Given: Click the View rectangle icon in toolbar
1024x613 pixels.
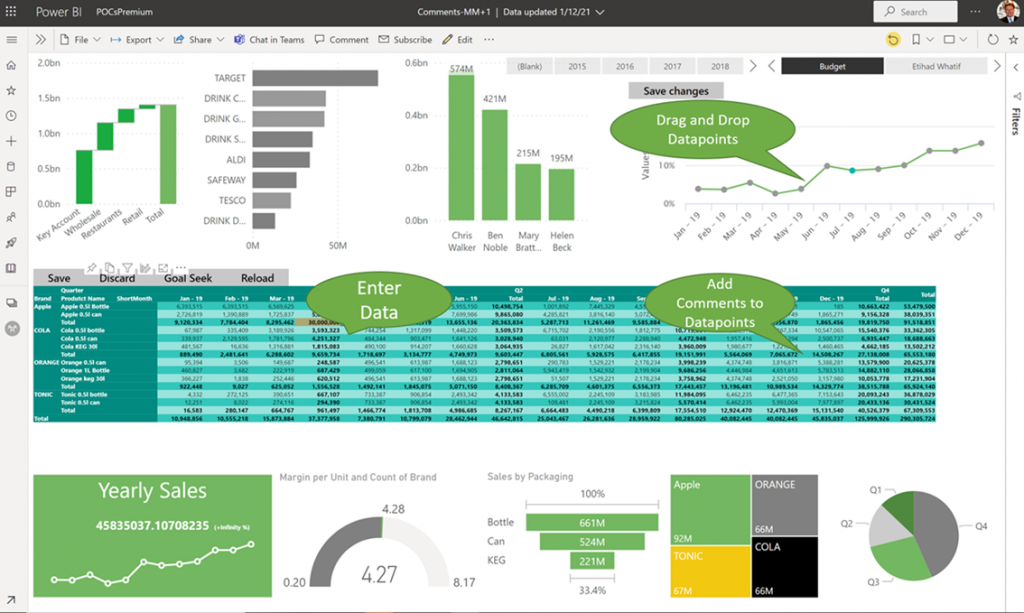Looking at the screenshot, I should tap(950, 40).
